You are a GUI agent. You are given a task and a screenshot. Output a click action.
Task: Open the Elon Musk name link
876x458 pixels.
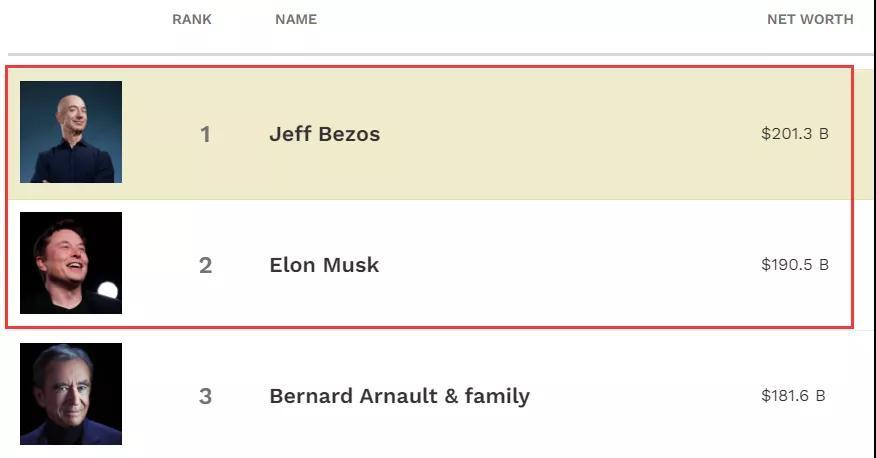tap(324, 265)
